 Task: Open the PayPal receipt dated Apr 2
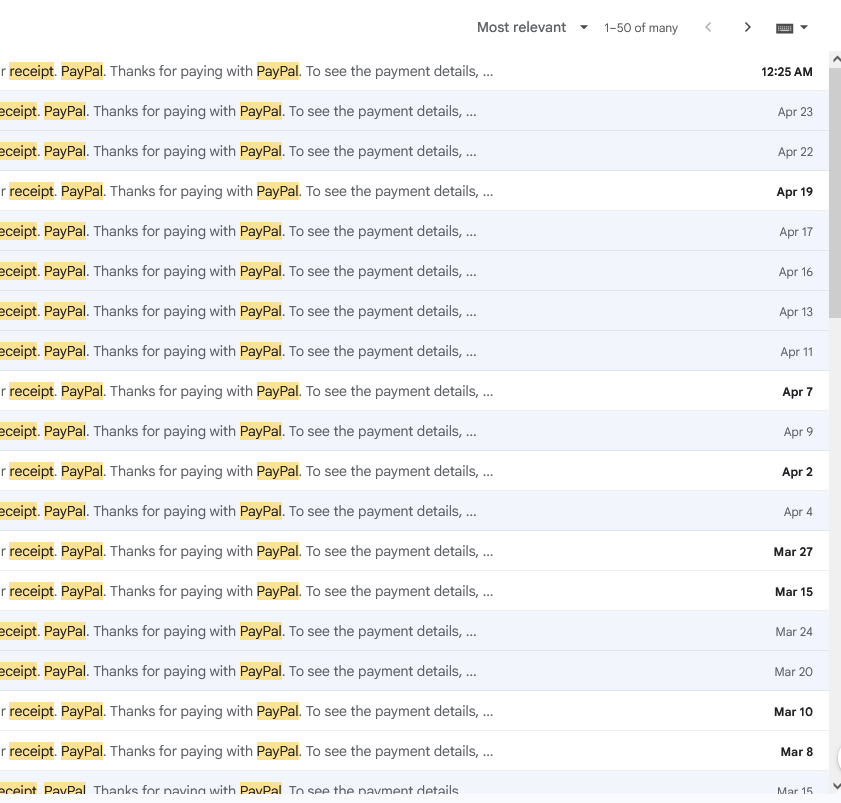click(414, 471)
